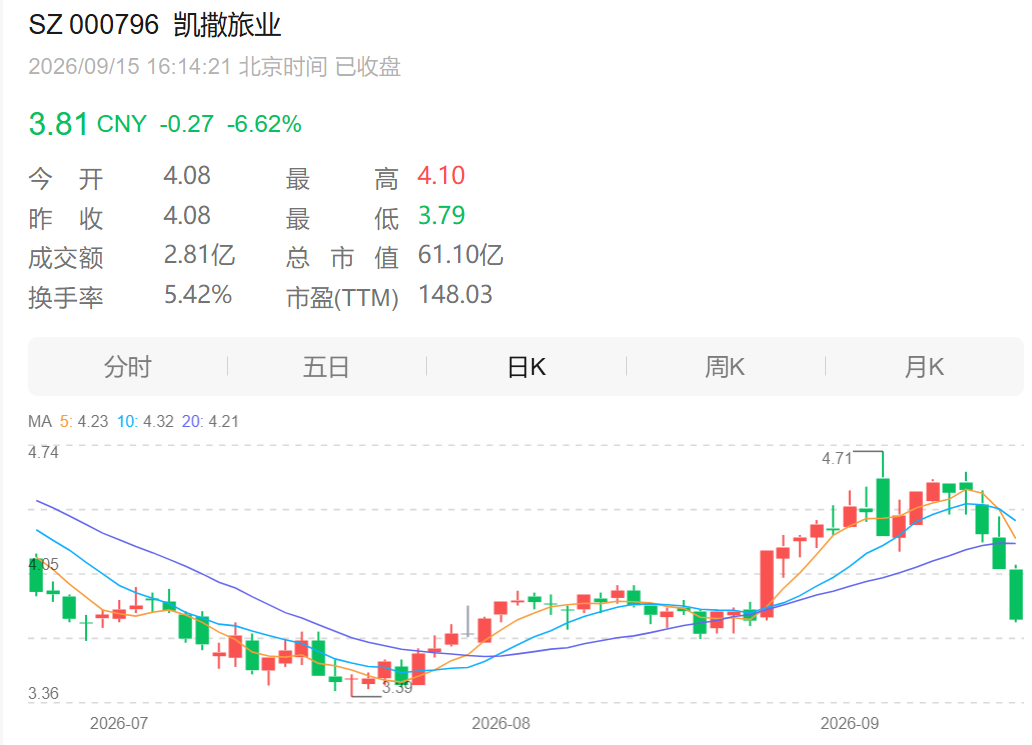
Task: Click the latest green candlestick on chart
Action: [1016, 594]
